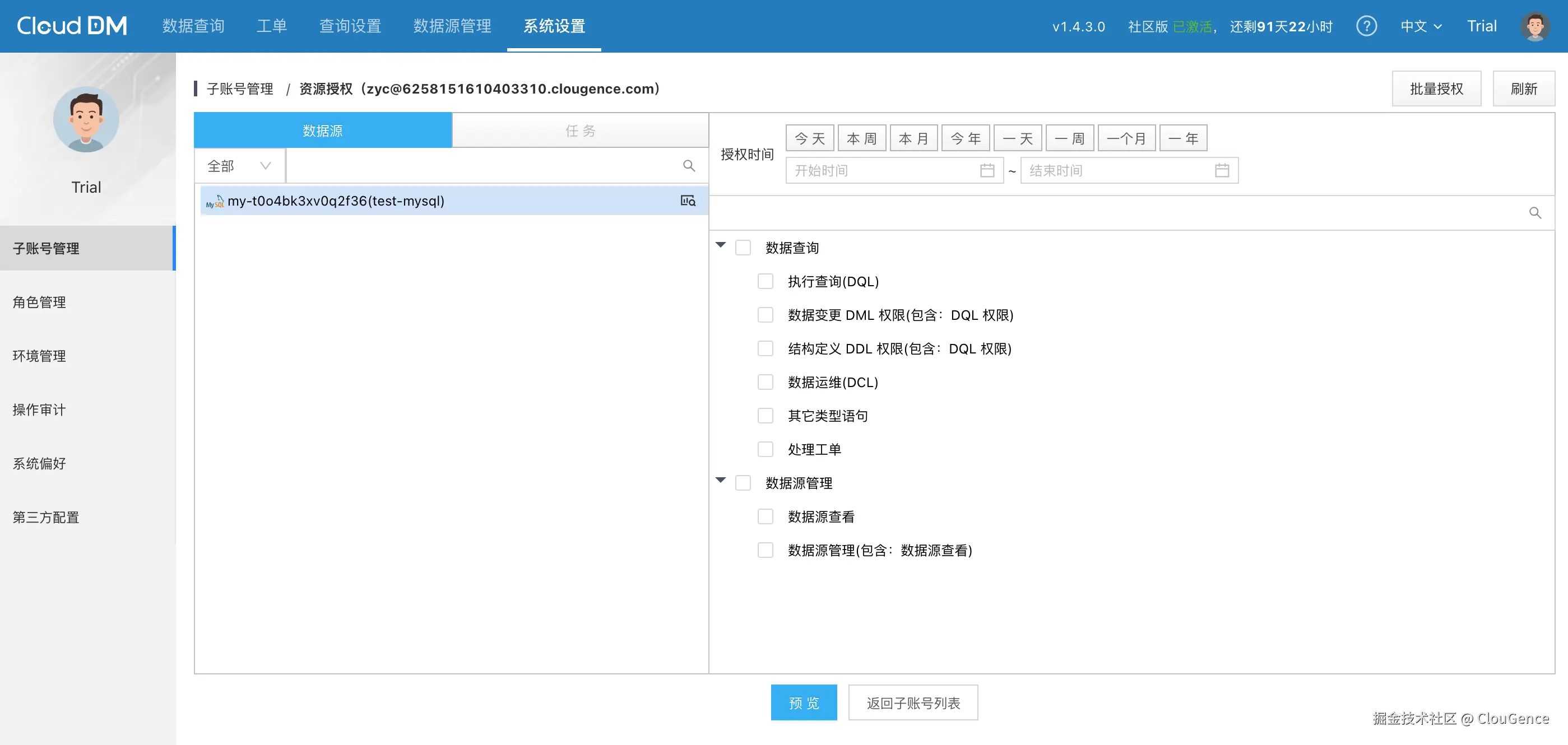Open the 全部 filter dropdown

click(x=239, y=166)
